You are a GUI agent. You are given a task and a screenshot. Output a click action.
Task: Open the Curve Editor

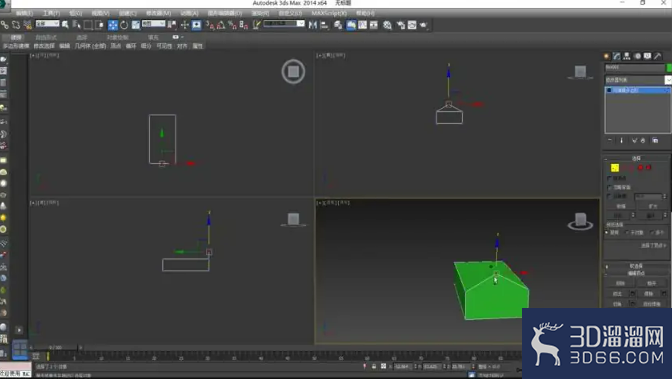(363, 25)
